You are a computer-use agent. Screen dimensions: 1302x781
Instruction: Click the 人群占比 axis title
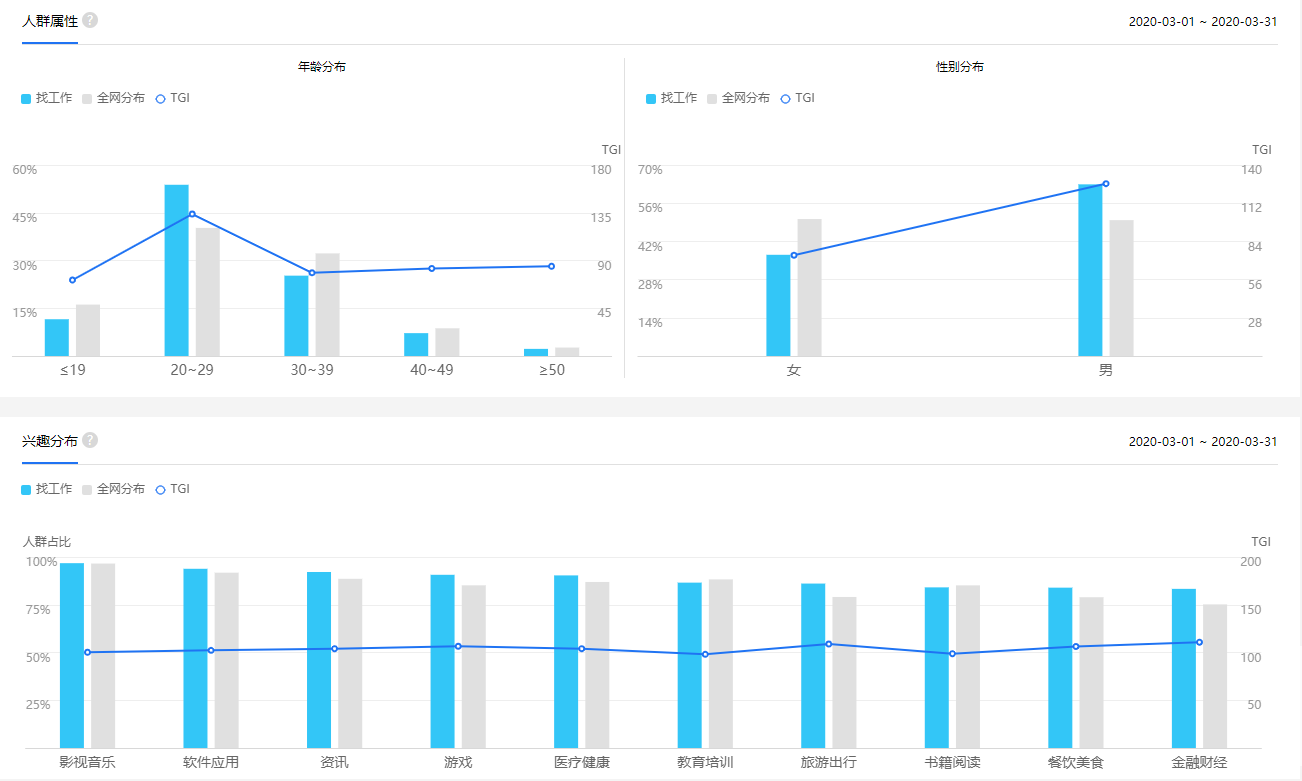[47, 541]
